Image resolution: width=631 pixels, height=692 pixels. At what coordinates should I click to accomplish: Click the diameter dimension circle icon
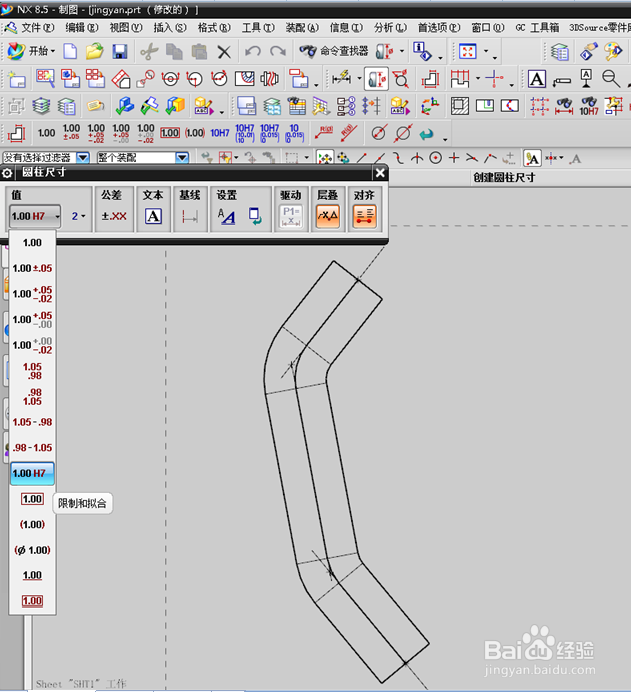[x=379, y=133]
